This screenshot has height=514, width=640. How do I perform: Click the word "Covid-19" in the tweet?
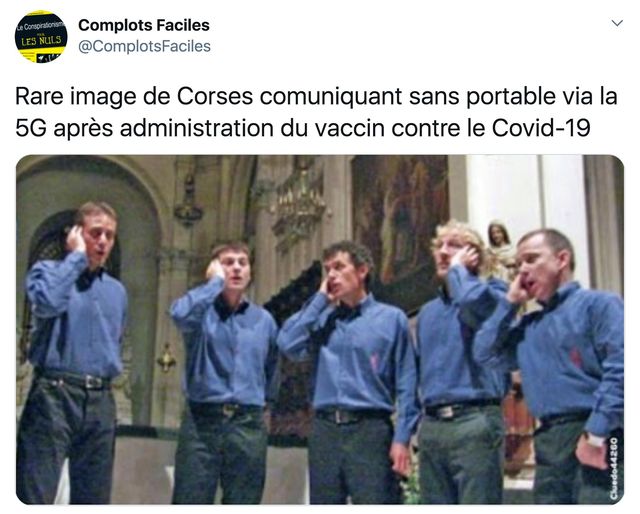pos(541,128)
